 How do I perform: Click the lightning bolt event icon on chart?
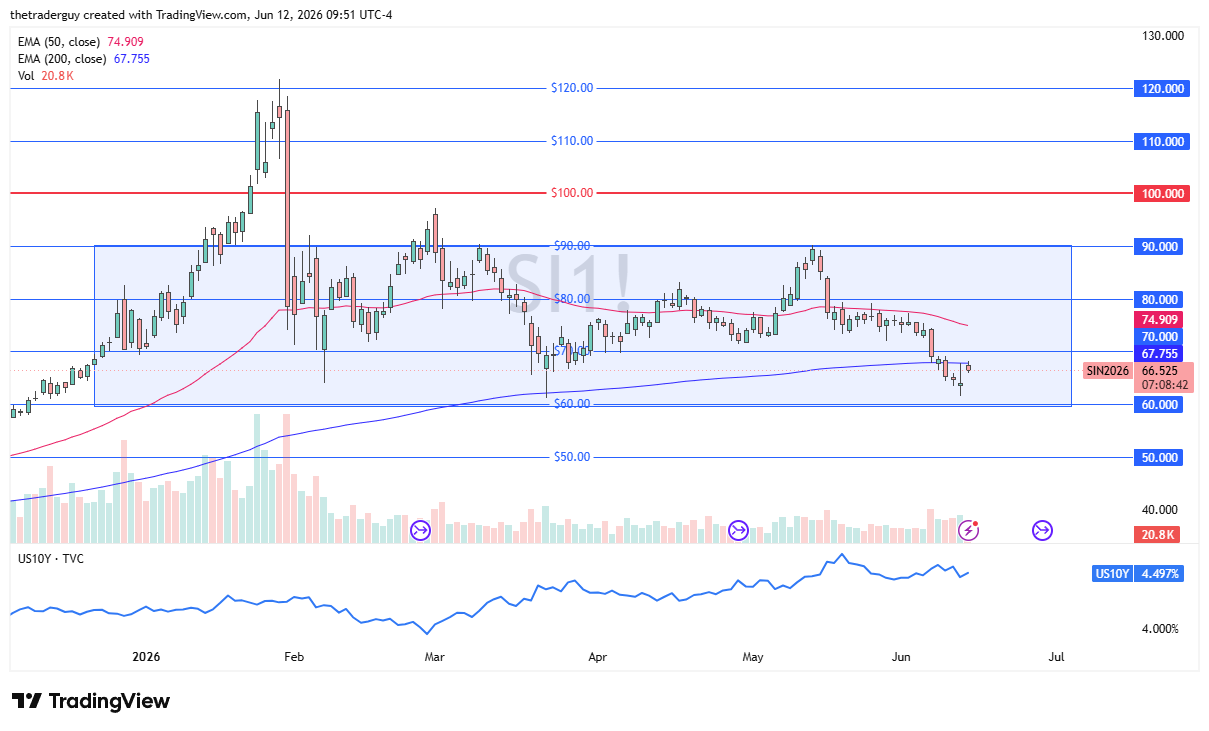tap(969, 530)
